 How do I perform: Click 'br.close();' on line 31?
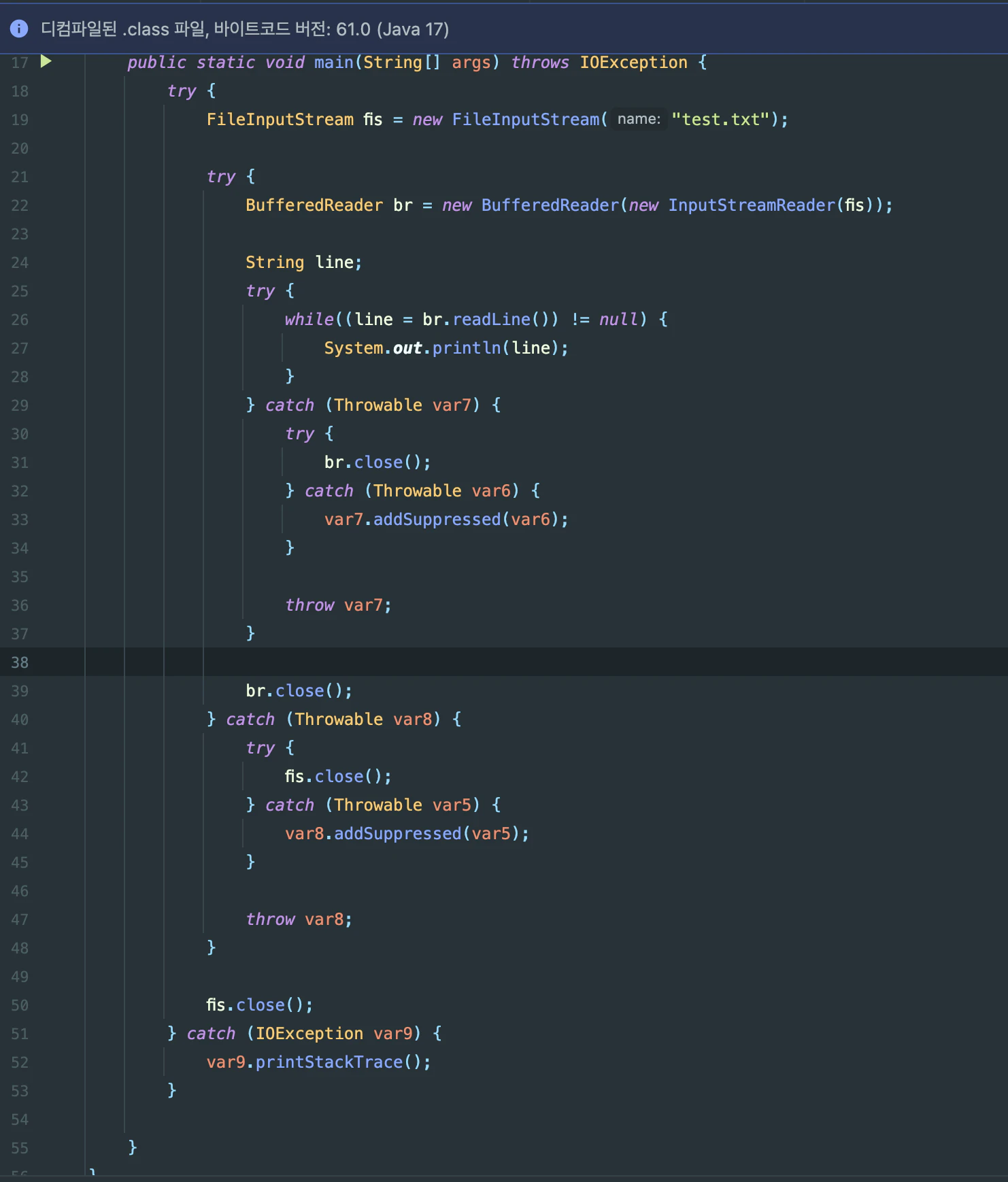tap(377, 462)
